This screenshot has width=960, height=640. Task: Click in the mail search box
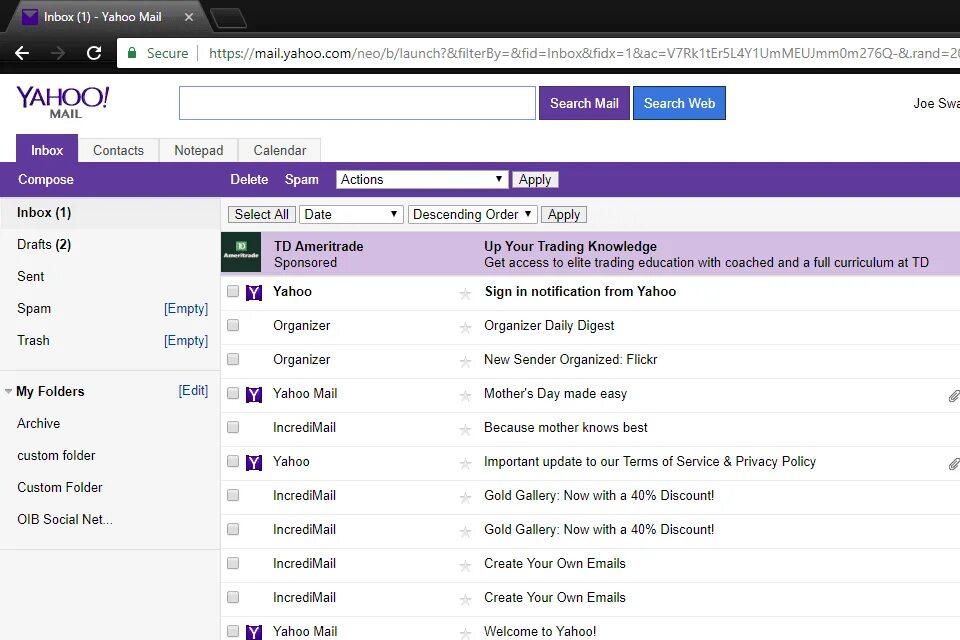pos(357,103)
